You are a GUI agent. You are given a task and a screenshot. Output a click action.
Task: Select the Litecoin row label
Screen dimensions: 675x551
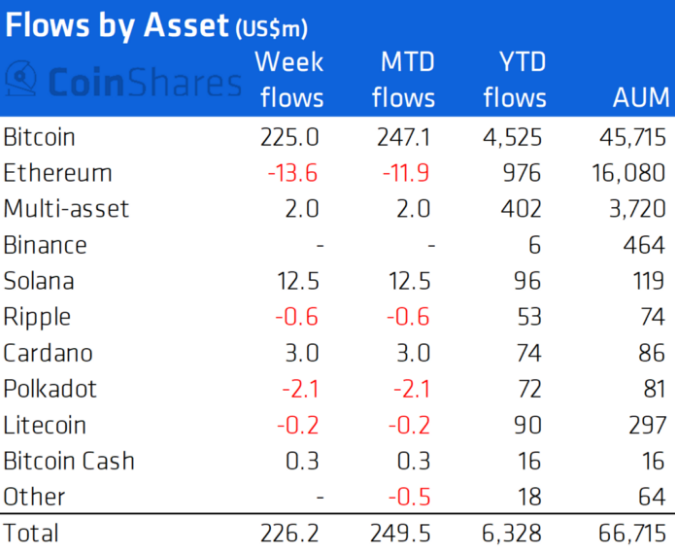tap(44, 425)
